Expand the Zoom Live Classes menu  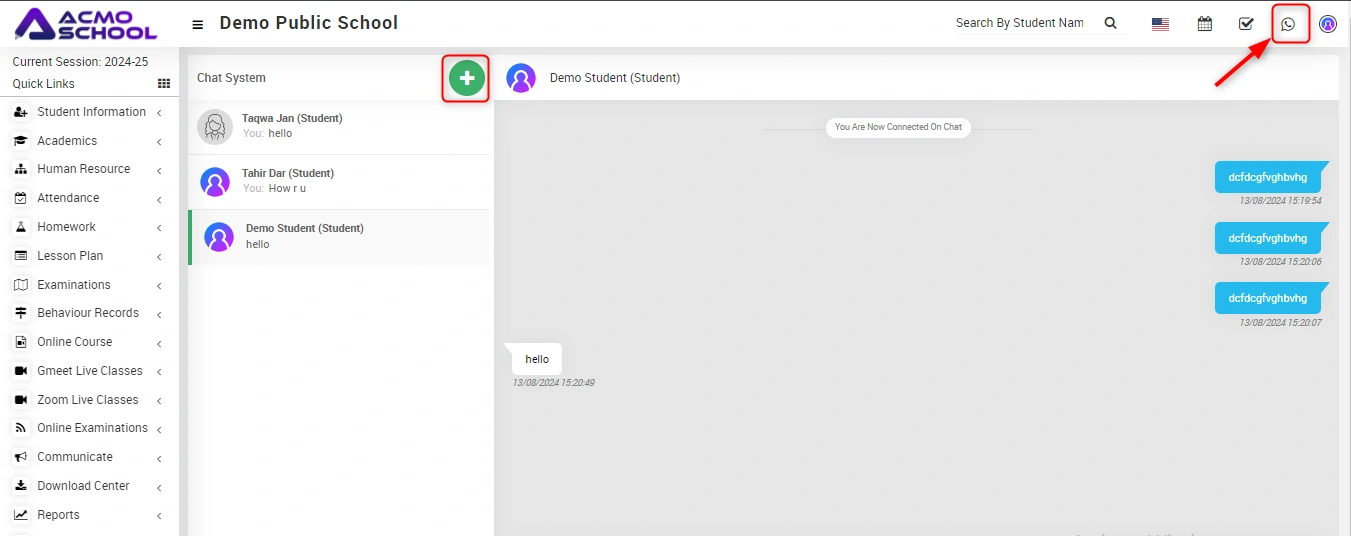click(87, 400)
